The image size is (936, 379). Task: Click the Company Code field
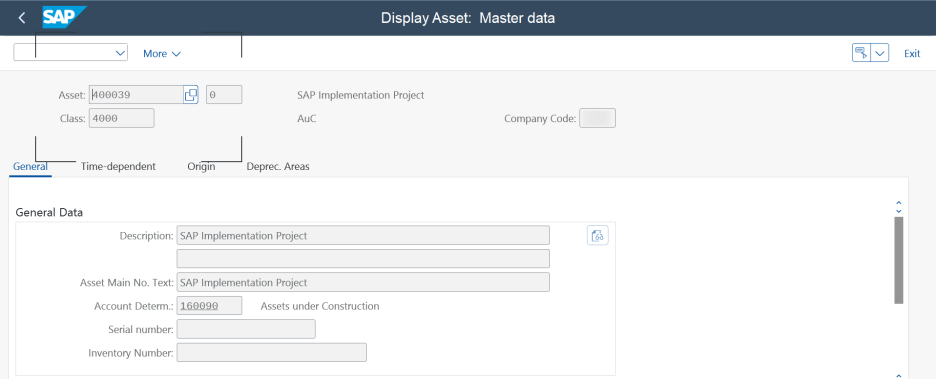click(x=597, y=118)
